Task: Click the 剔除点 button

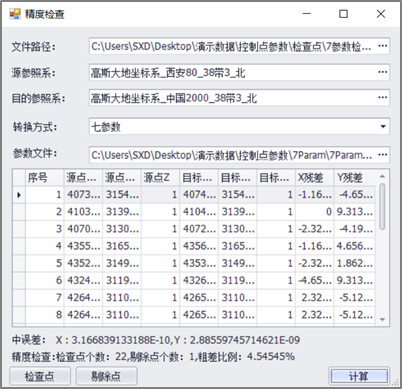Action: 106,376
